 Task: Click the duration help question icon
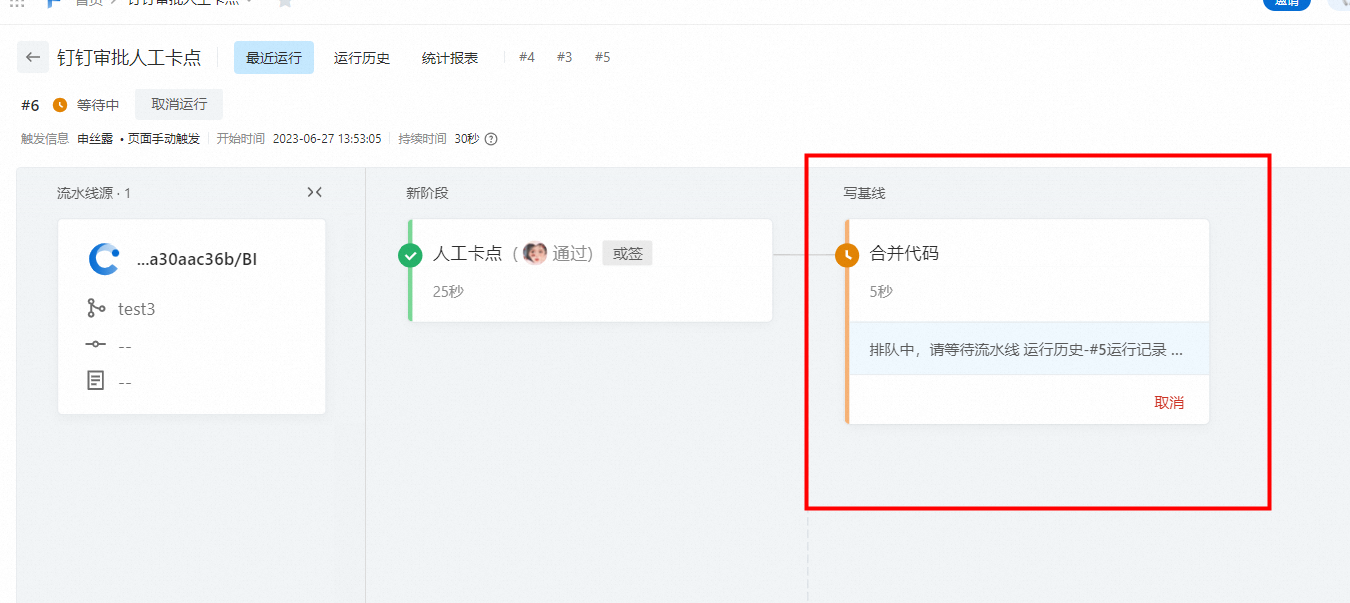[x=491, y=139]
